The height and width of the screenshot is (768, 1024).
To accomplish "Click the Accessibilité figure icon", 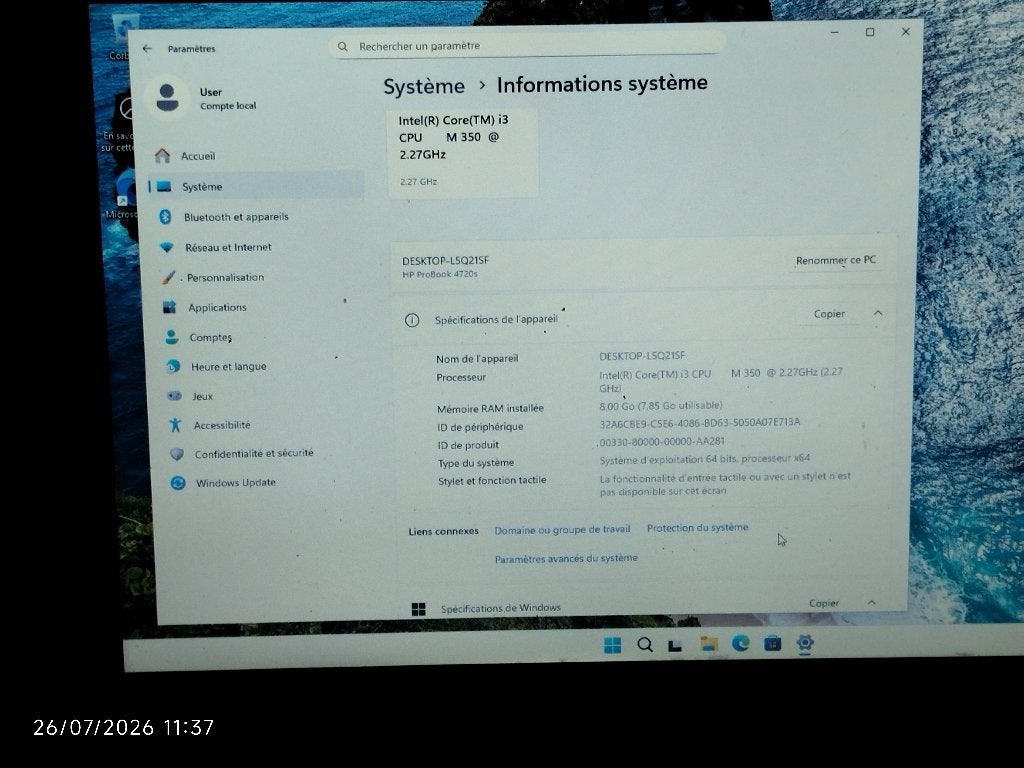I will (x=175, y=424).
